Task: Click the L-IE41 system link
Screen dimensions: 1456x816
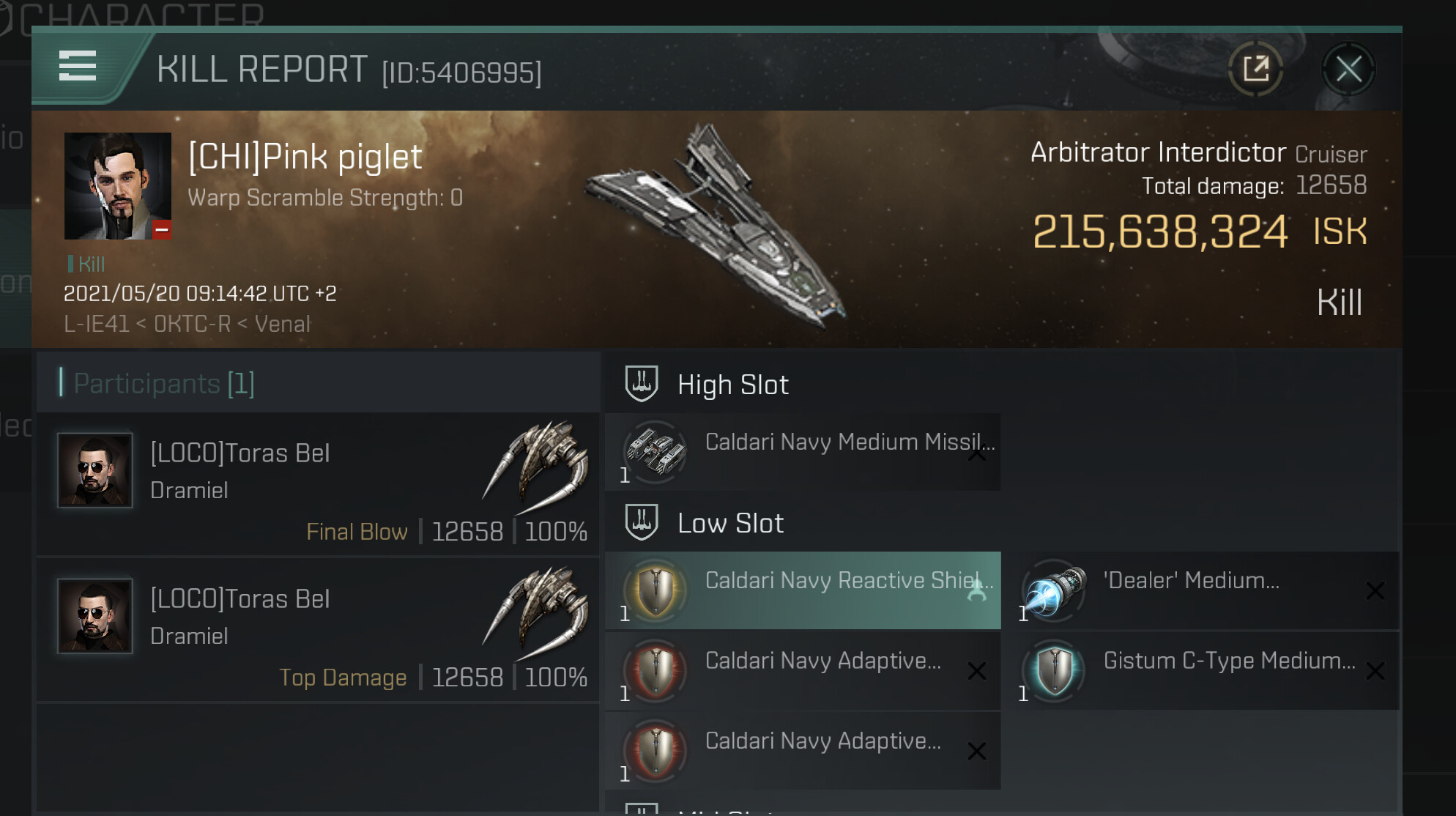Action: tap(96, 324)
